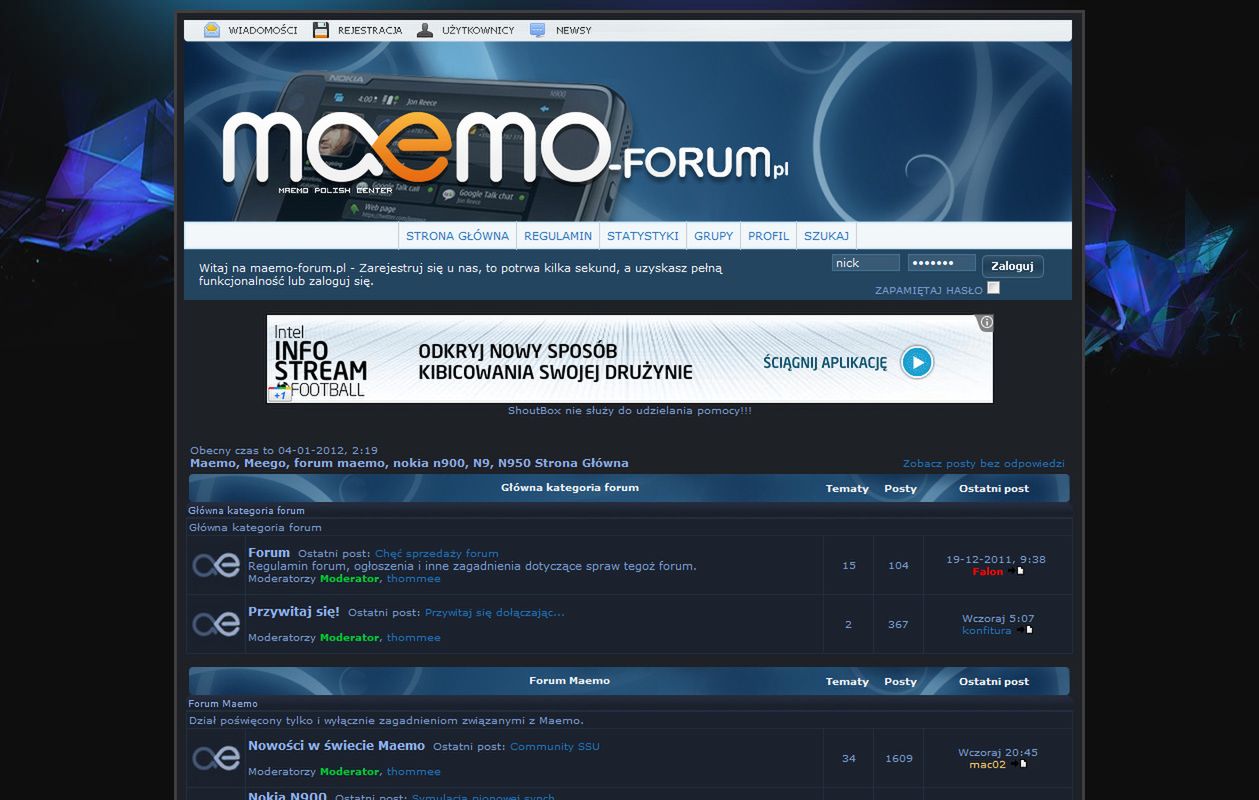
Task: Open the Newsy text link
Action: 574,30
